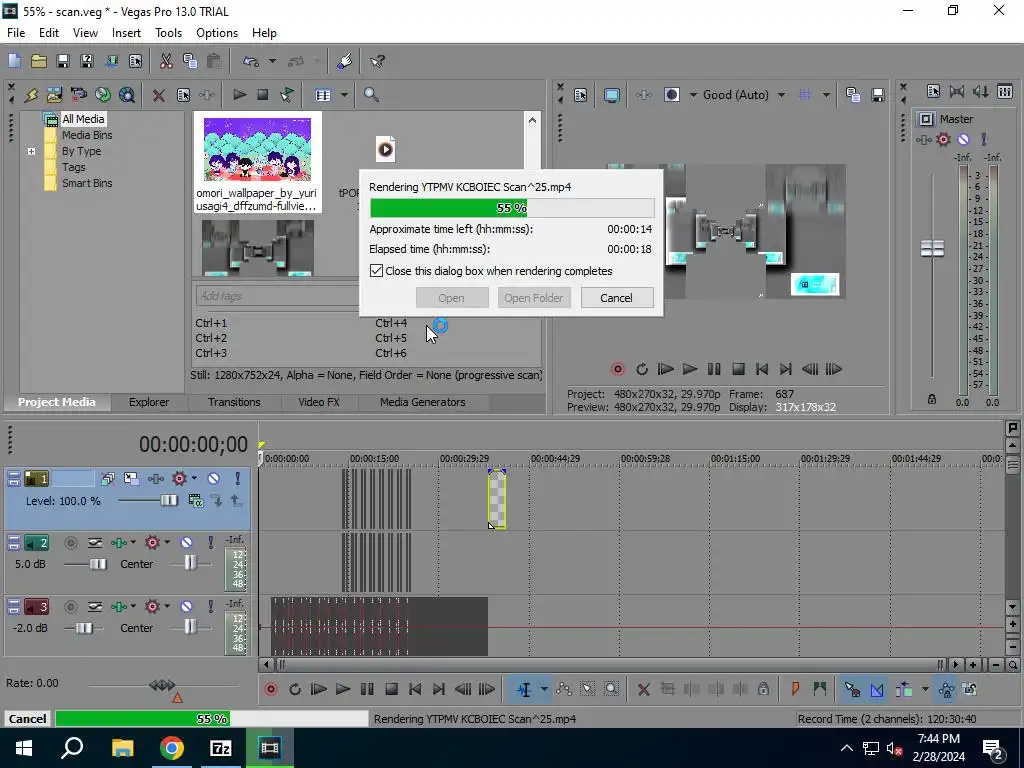Save the project with the floppy disk icon
The width and height of the screenshot is (1024, 768).
tap(63, 61)
